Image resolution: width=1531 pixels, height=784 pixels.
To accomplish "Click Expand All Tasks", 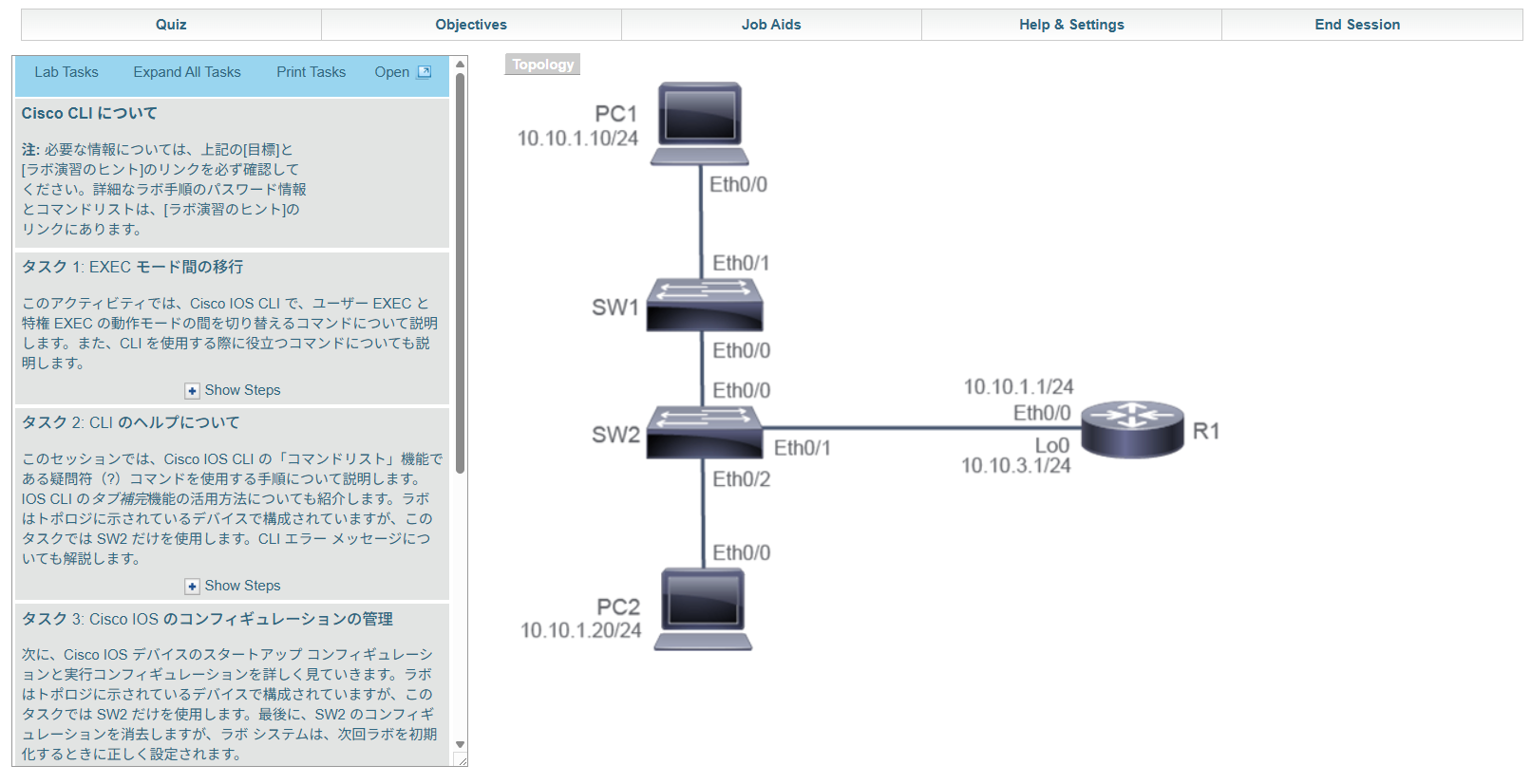I will pos(187,72).
